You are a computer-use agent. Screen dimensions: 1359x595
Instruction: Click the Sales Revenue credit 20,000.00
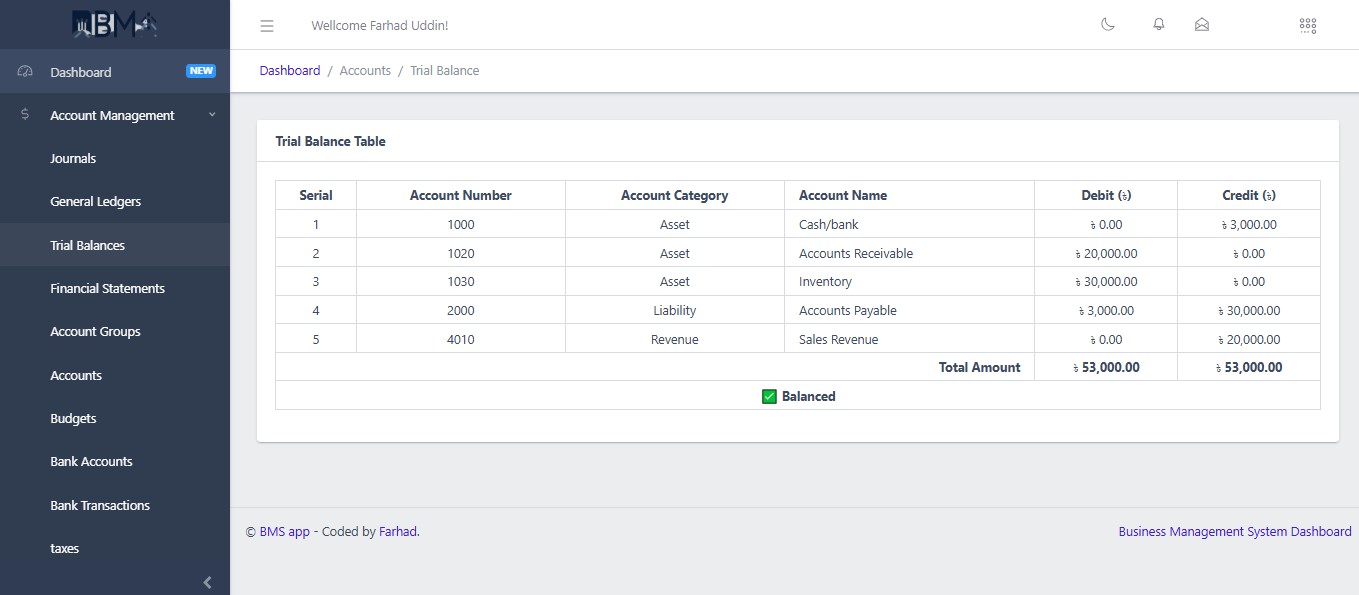1249,340
